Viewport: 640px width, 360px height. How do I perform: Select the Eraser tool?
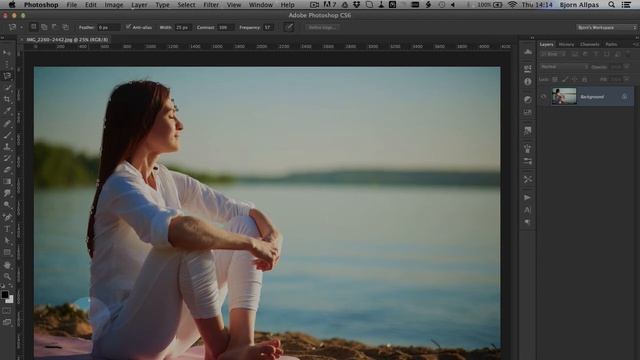7,170
